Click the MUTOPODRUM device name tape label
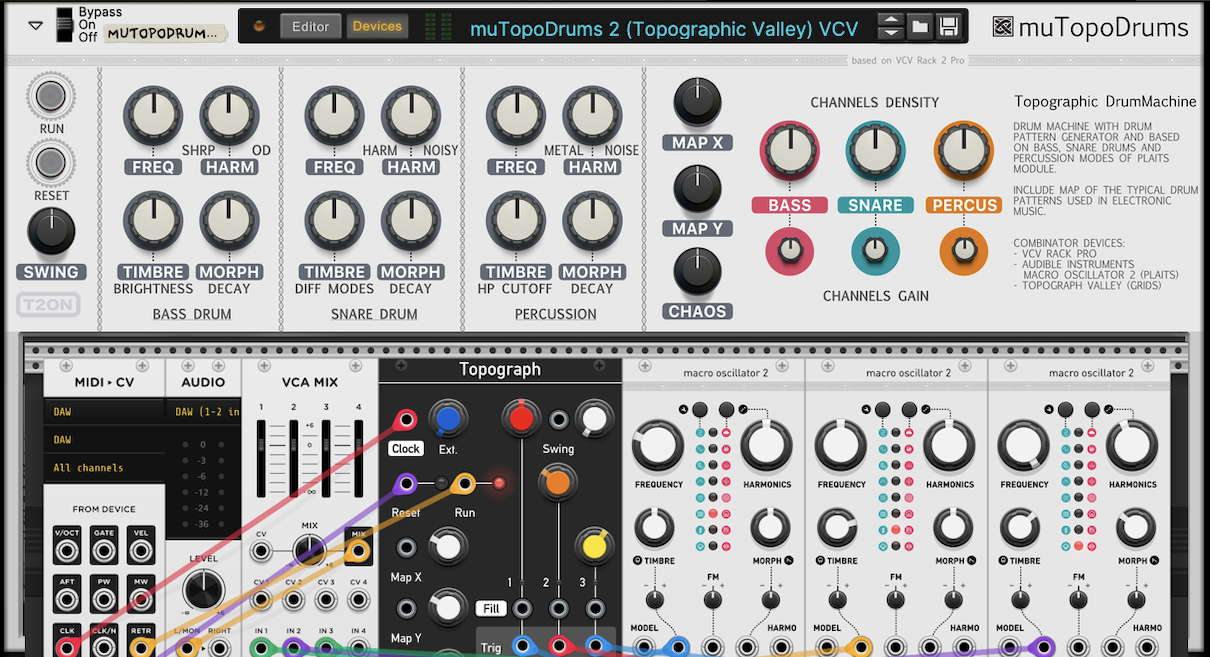 coord(164,33)
